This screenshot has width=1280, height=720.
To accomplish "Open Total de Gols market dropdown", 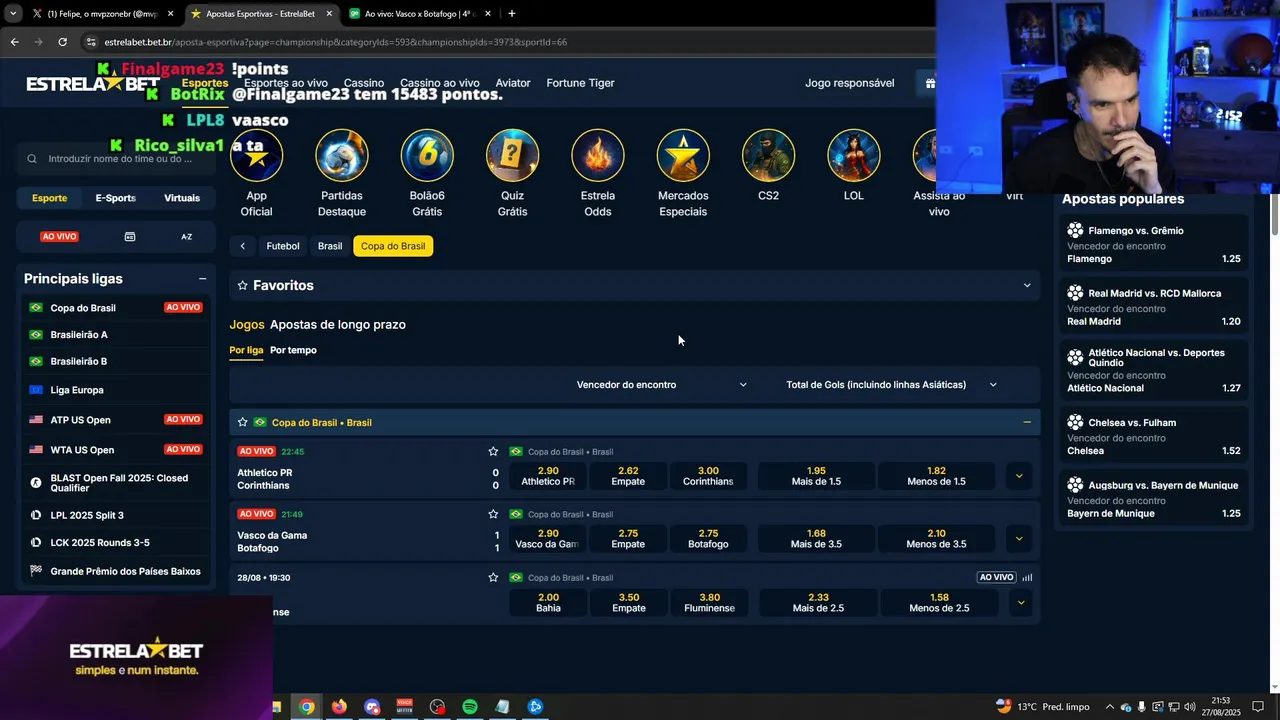I will pyautogui.click(x=891, y=385).
